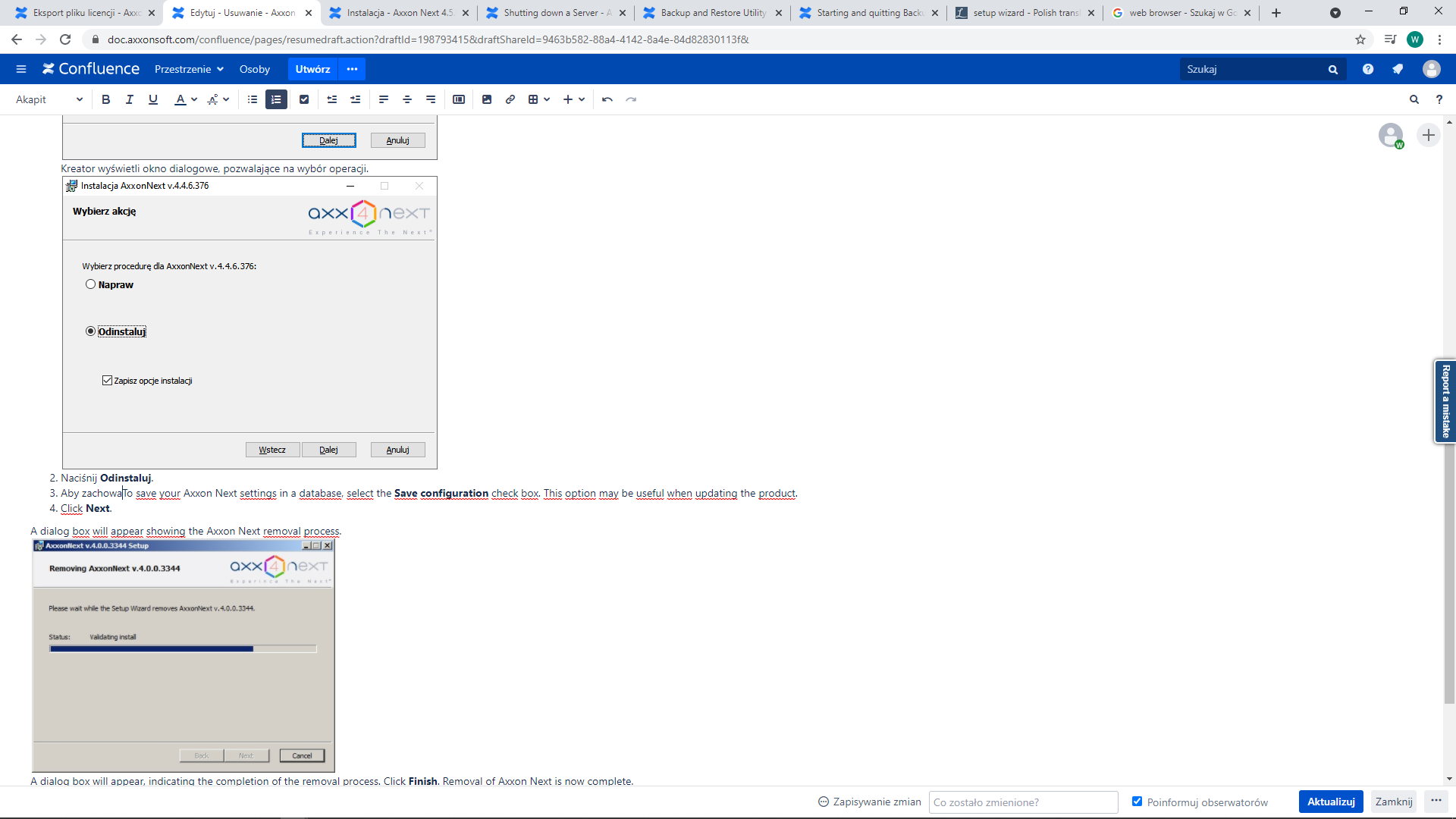
Task: Toggle bold formatting in the editor toolbar
Action: coord(106,99)
